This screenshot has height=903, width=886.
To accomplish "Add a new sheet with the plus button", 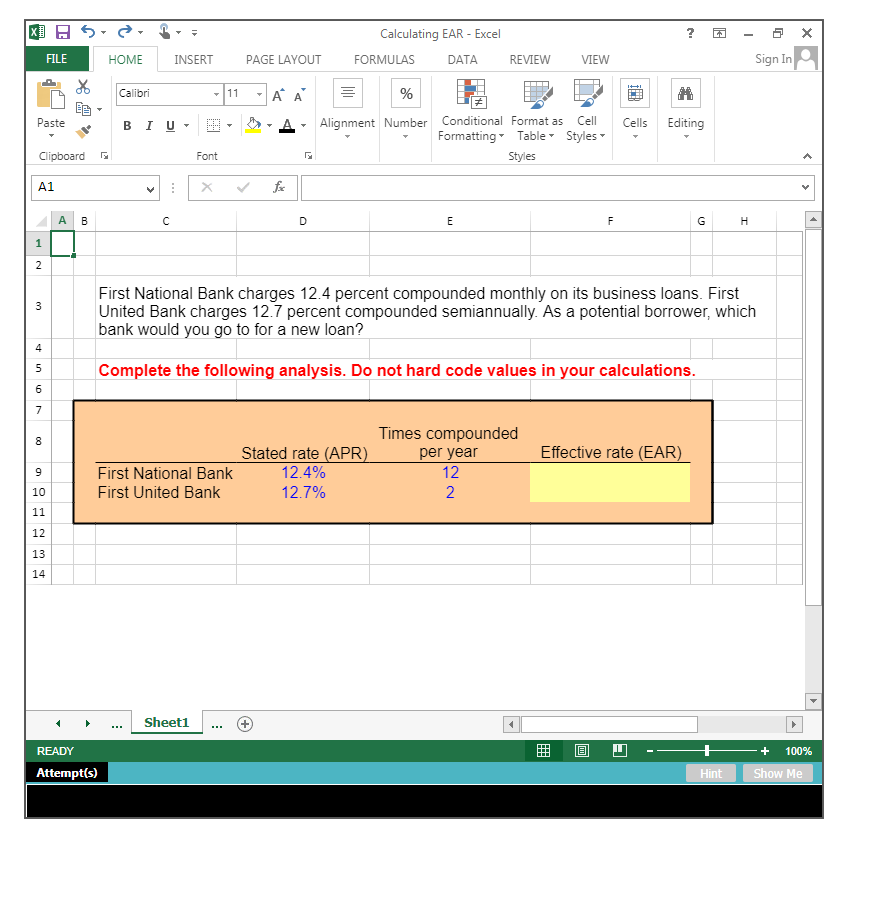I will [245, 723].
